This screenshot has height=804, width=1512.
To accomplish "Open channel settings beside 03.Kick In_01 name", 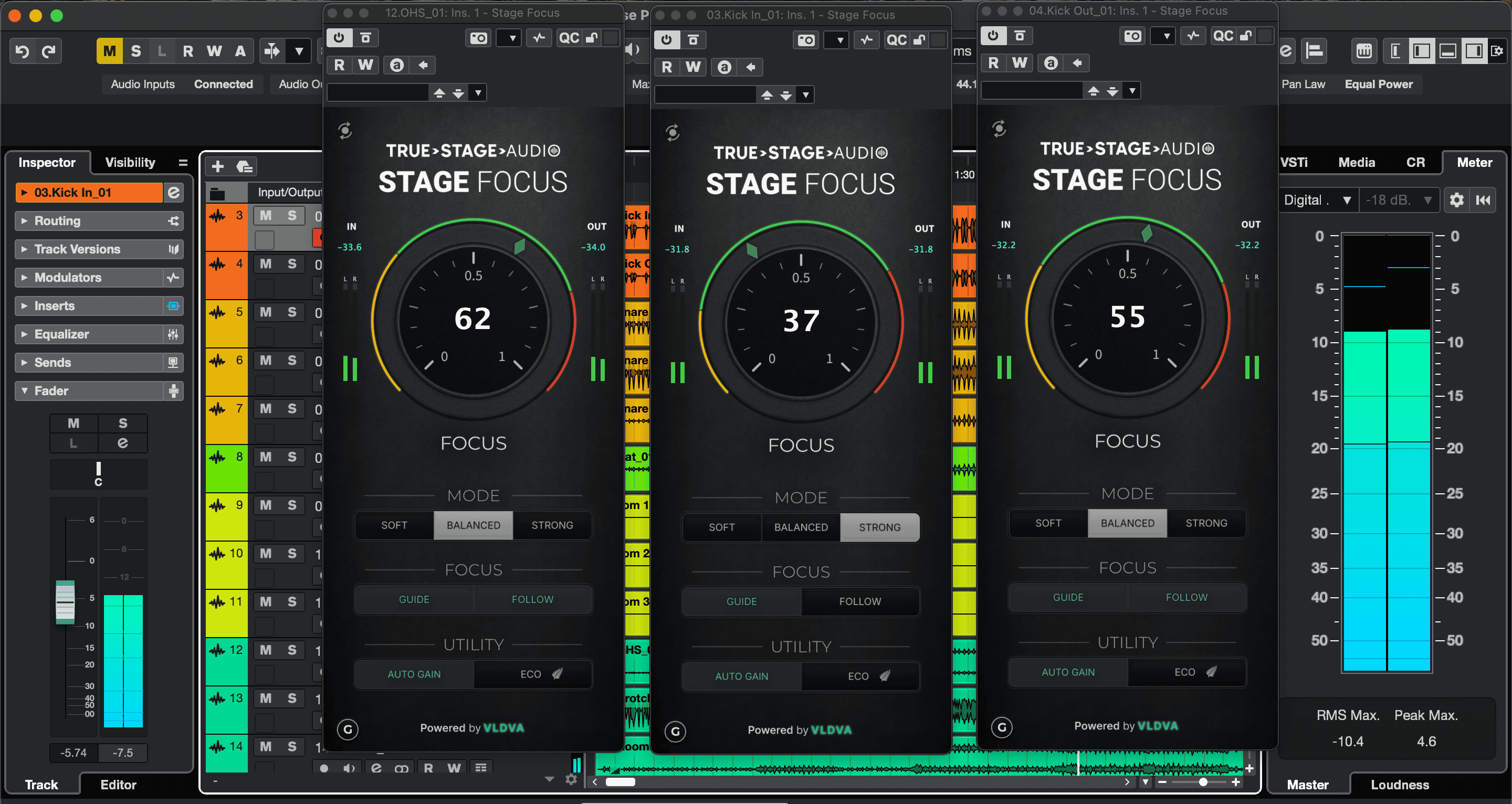I will click(x=174, y=193).
